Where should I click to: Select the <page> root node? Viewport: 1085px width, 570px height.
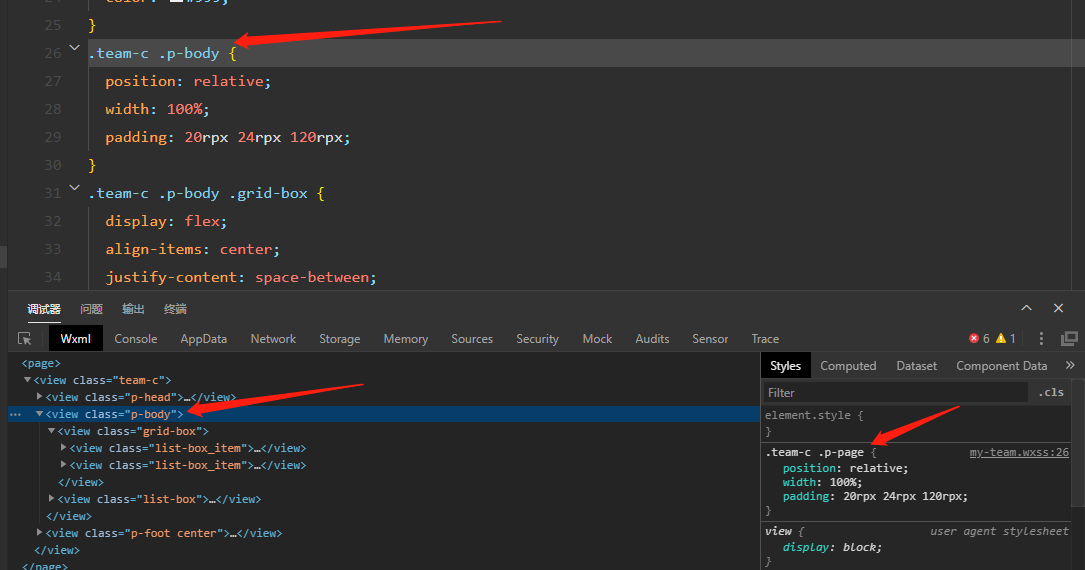(x=41, y=362)
